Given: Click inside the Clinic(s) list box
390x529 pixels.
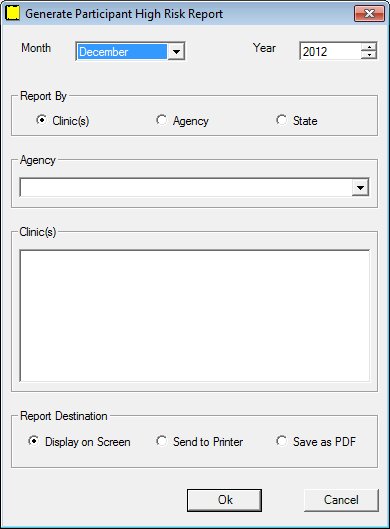Looking at the screenshot, I should point(195,316).
